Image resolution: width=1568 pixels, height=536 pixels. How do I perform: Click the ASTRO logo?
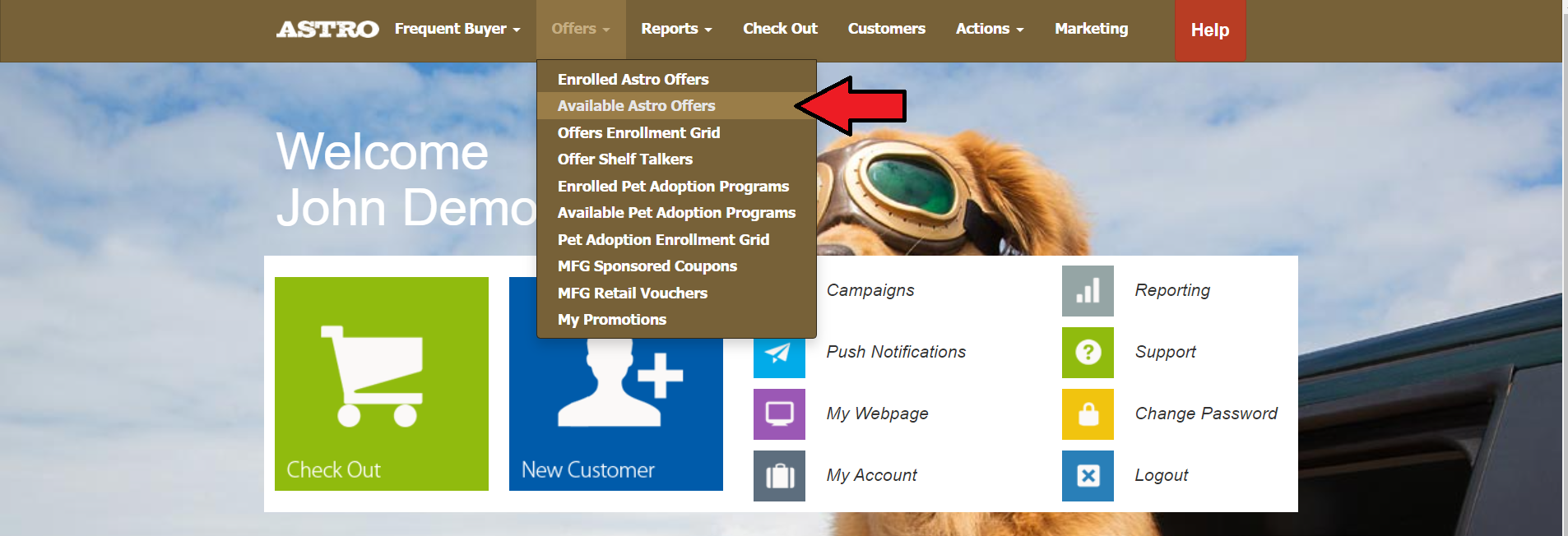tap(327, 30)
